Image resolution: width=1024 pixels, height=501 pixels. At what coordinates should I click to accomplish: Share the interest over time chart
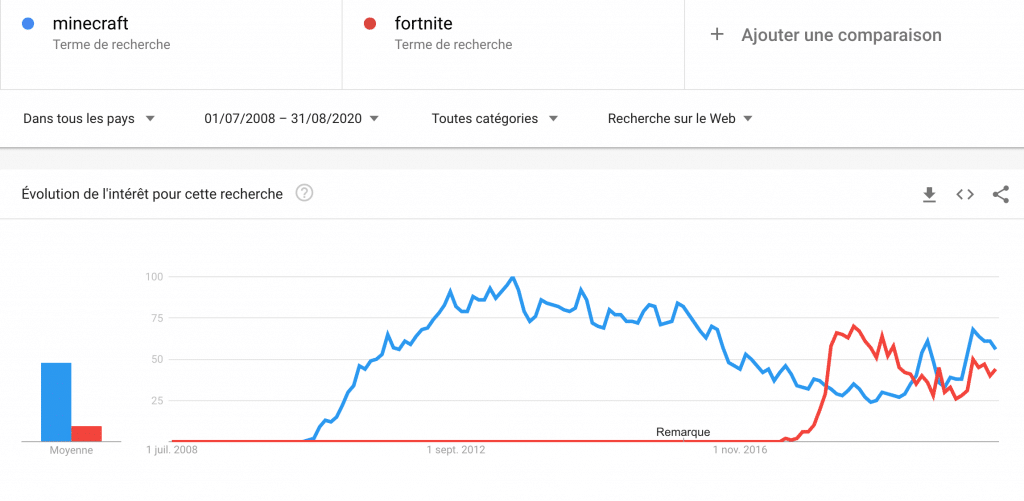(x=1000, y=194)
